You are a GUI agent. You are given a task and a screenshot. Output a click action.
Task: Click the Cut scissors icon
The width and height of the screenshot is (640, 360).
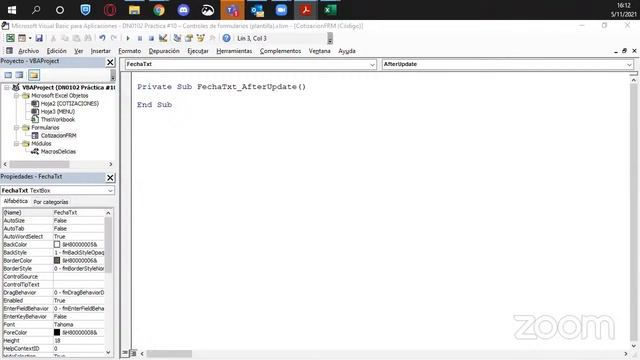[53, 38]
